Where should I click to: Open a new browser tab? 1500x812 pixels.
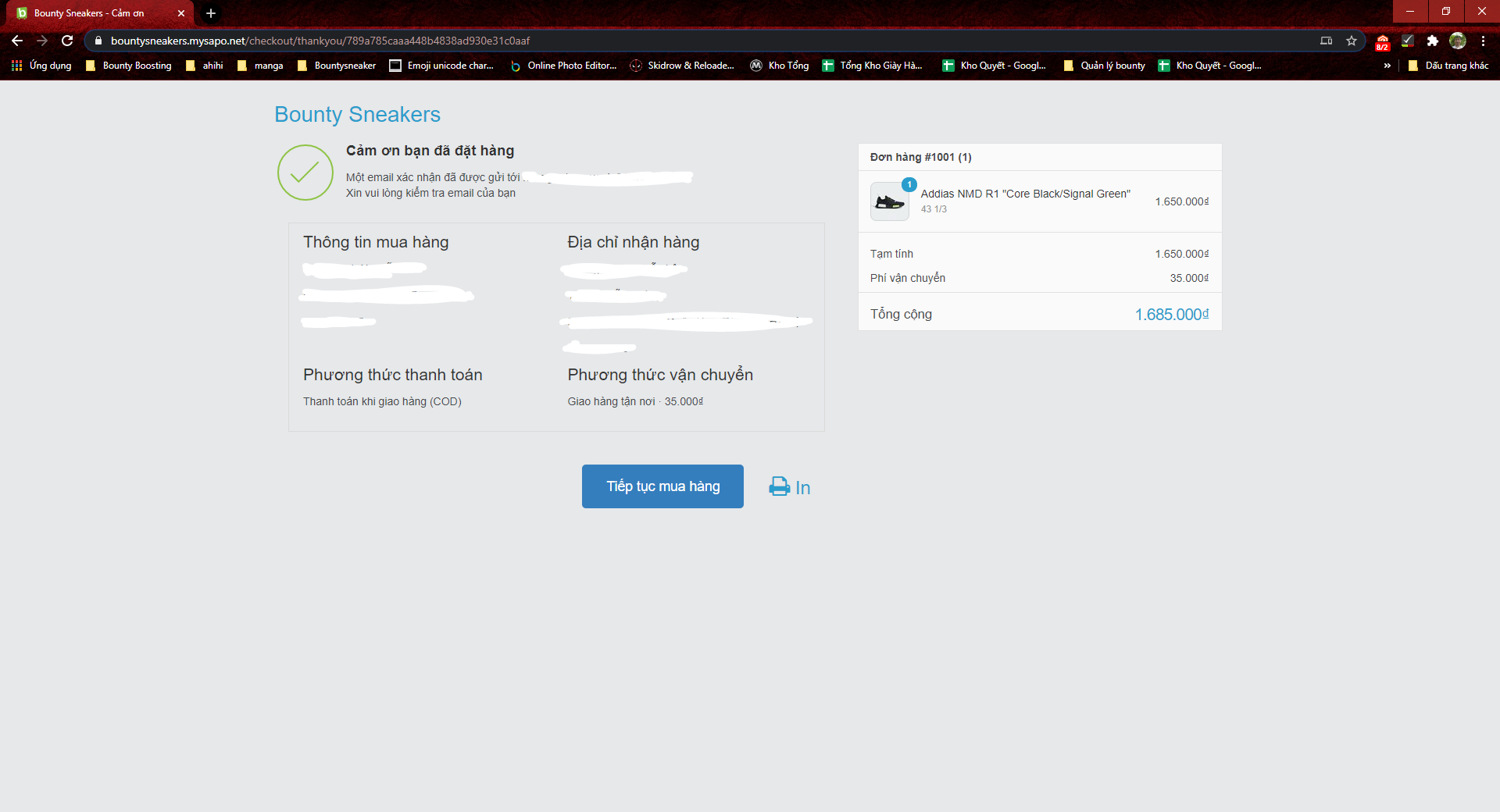click(x=211, y=13)
